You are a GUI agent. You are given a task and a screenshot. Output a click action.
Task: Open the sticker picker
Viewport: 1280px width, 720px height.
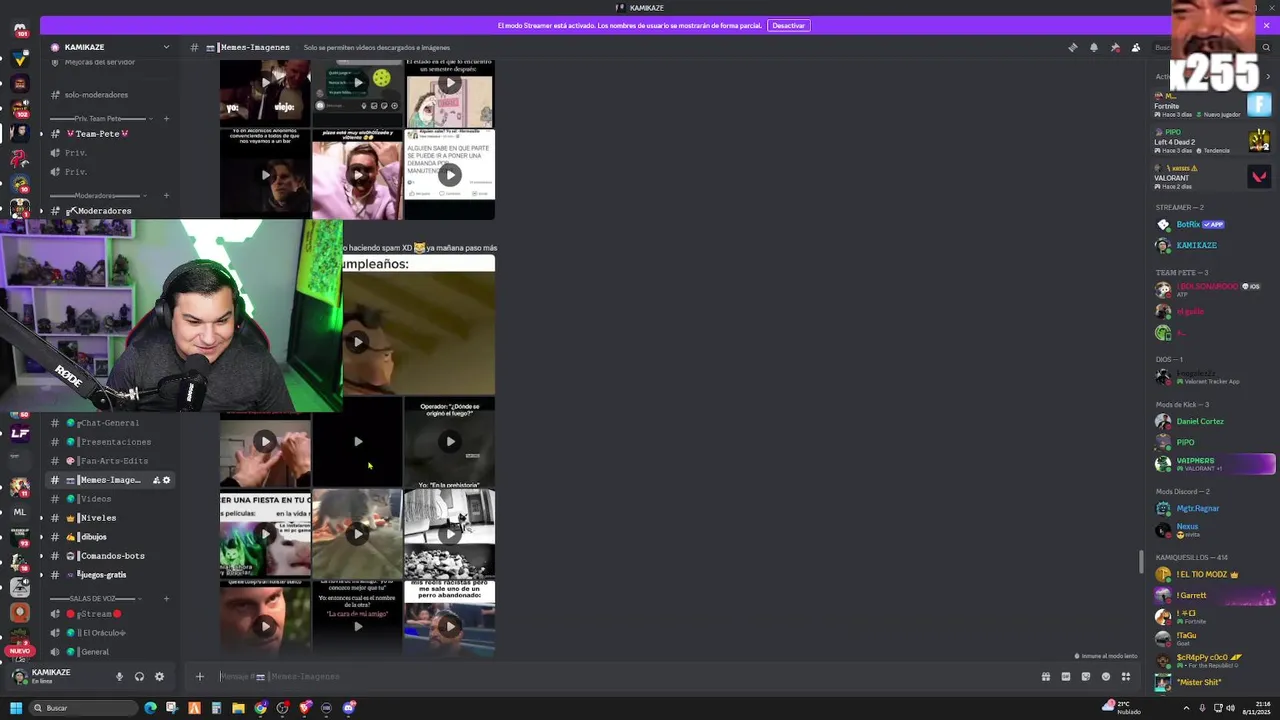[1086, 676]
